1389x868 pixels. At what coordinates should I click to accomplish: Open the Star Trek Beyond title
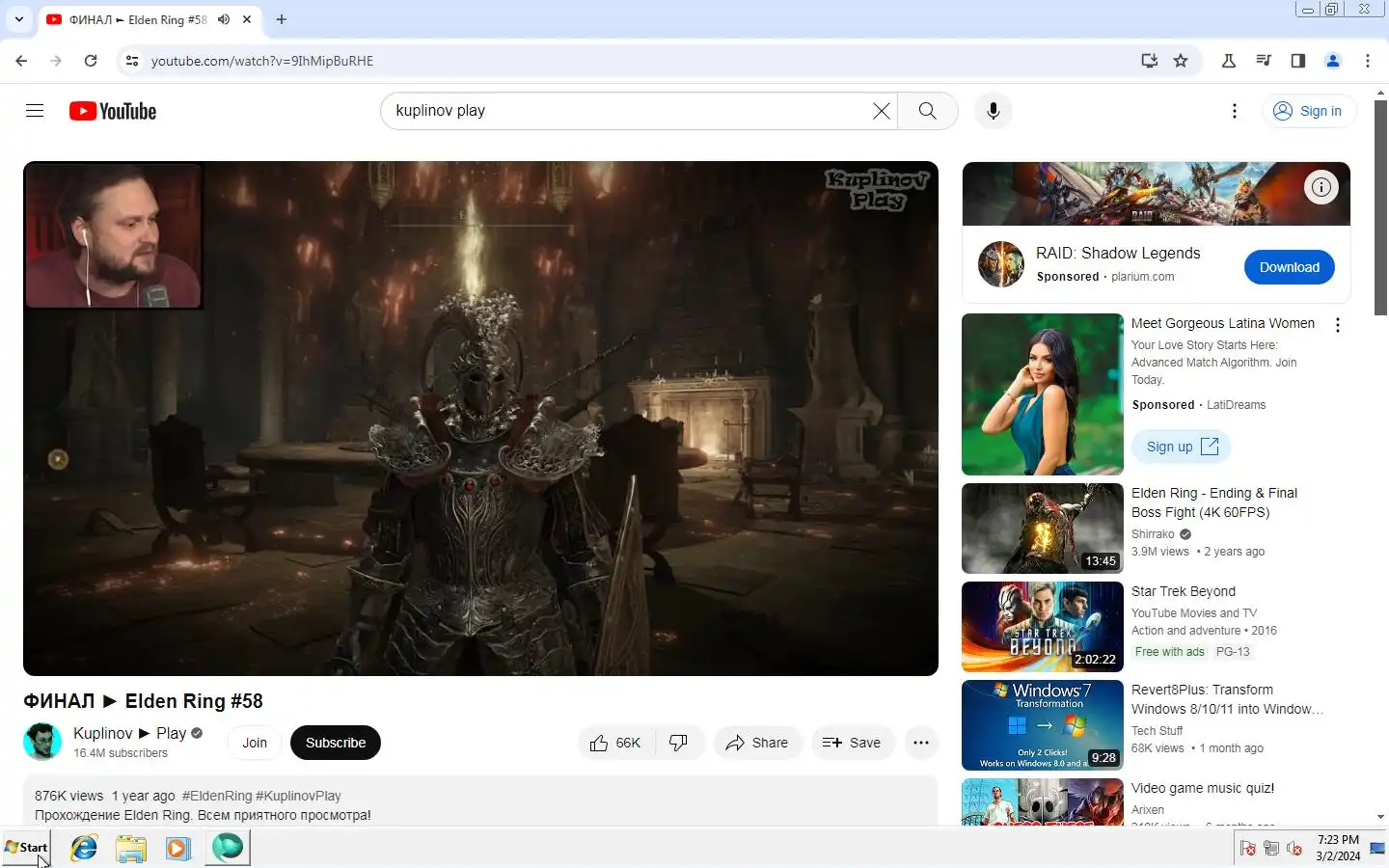coord(1184,591)
